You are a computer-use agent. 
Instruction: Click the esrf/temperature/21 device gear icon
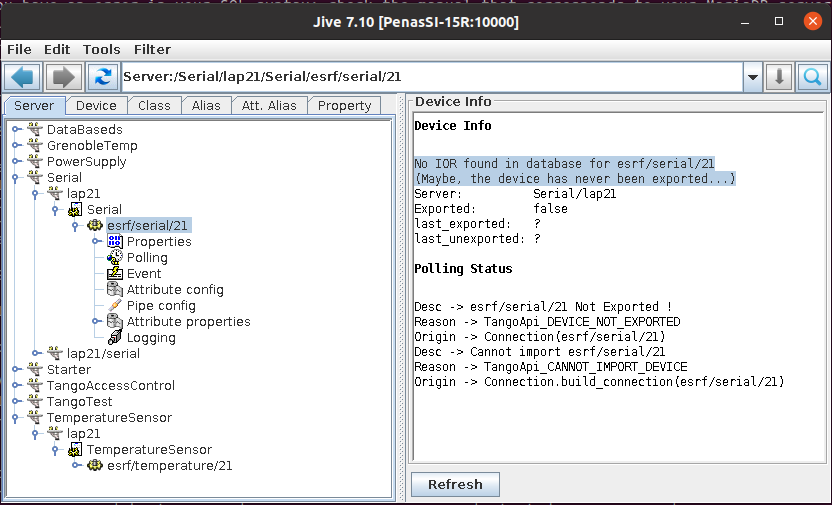point(95,465)
